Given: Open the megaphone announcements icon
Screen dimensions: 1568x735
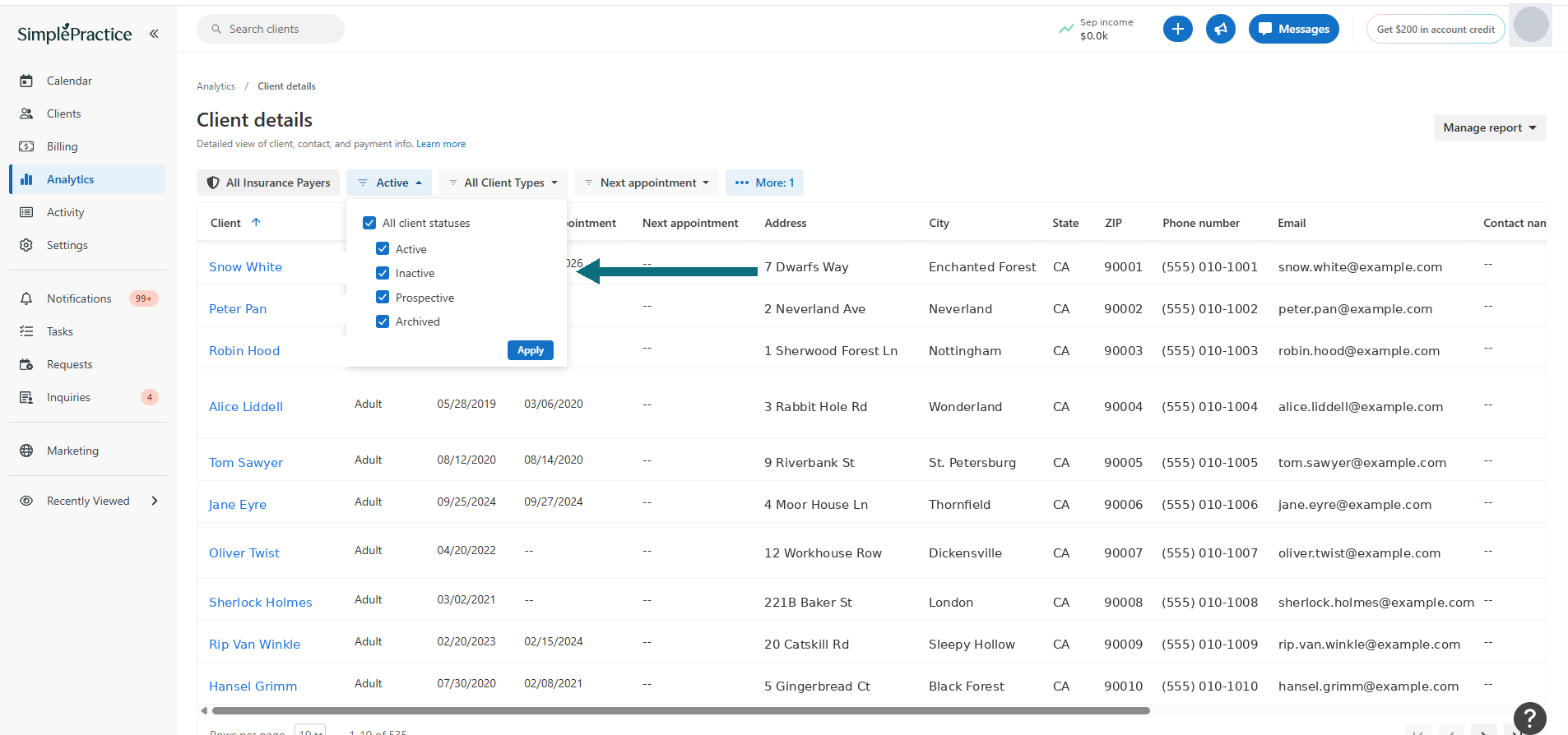Looking at the screenshot, I should pos(1220,29).
